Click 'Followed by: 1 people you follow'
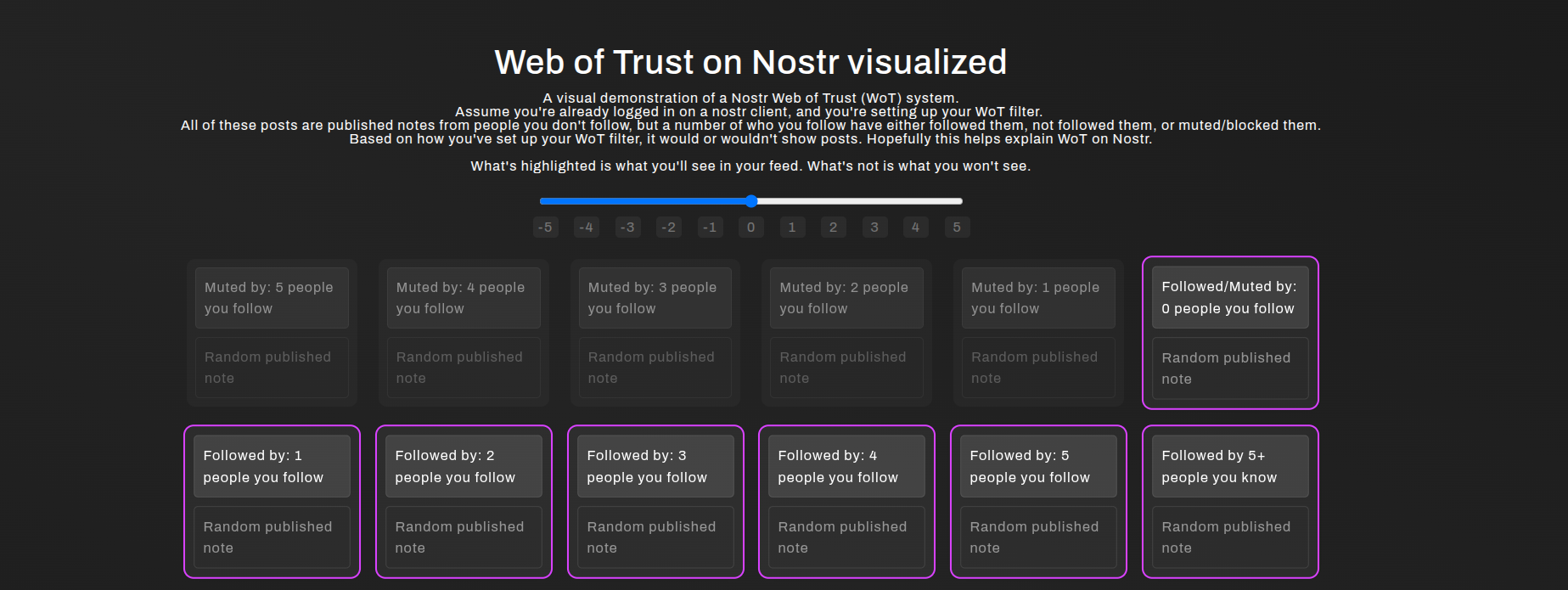 272,466
